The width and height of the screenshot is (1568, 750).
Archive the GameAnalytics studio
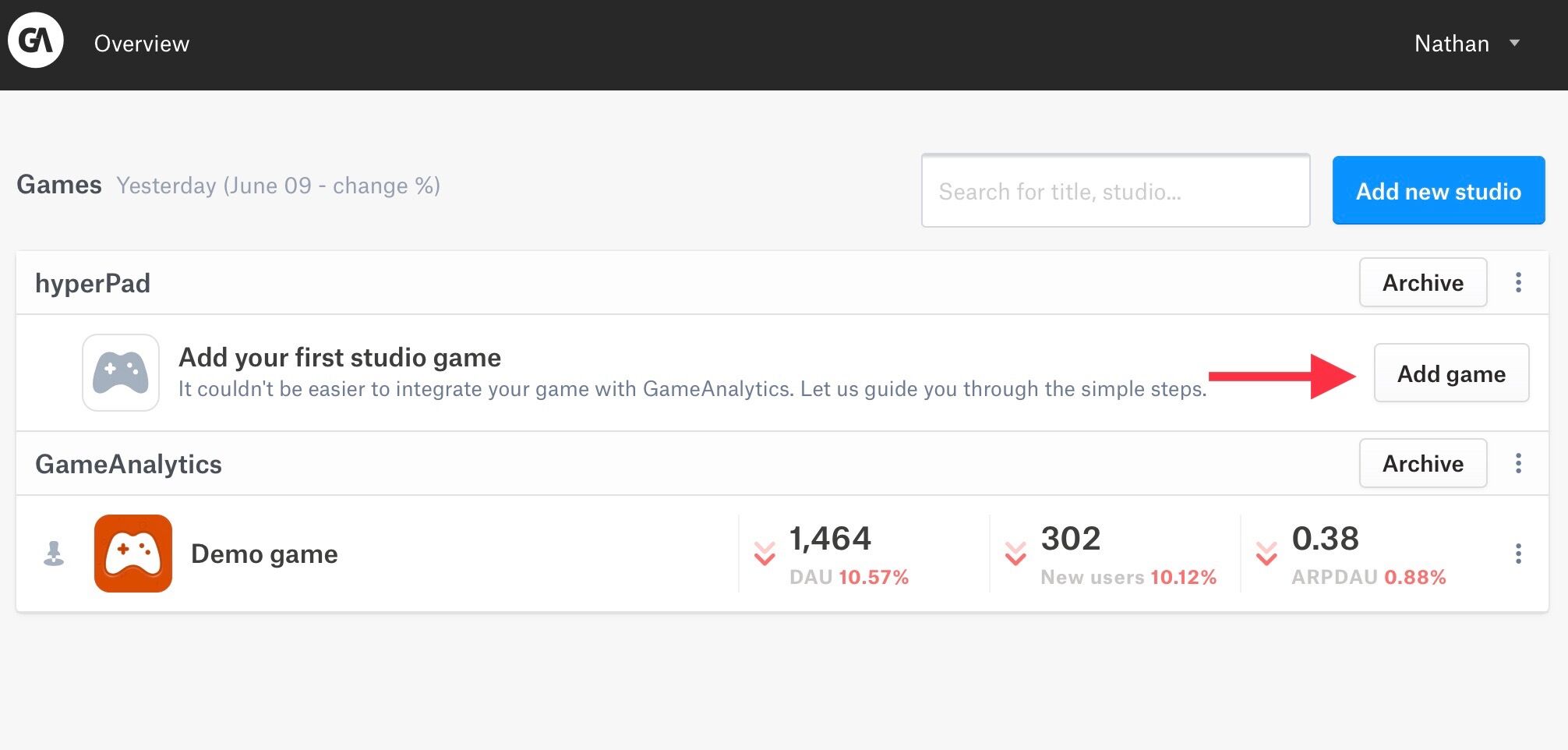(x=1422, y=464)
